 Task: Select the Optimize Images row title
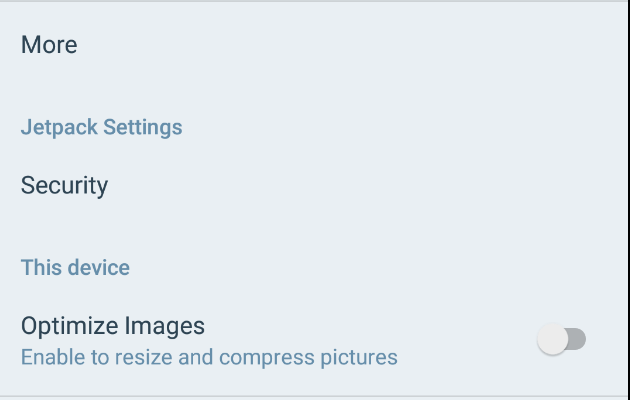113,326
